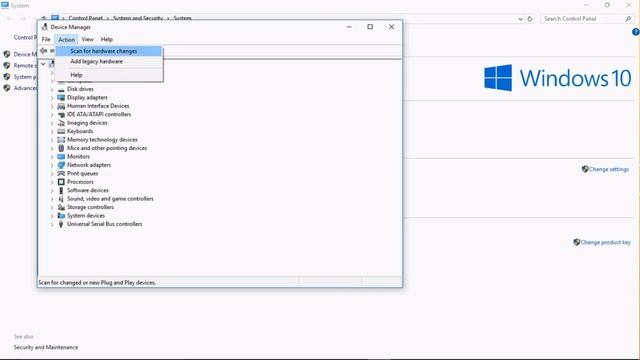The image size is (640, 360).
Task: Click the Print queues icon
Action: [x=61, y=173]
